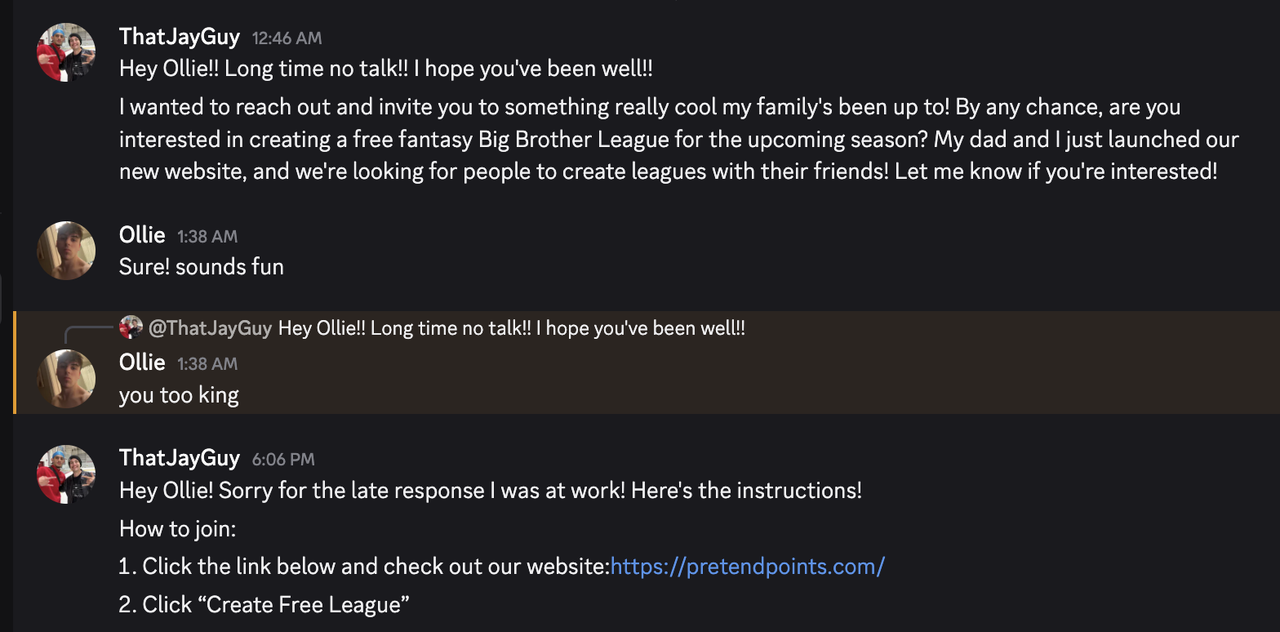The height and width of the screenshot is (632, 1280).
Task: Click the "you too king" message text
Action: [179, 395]
